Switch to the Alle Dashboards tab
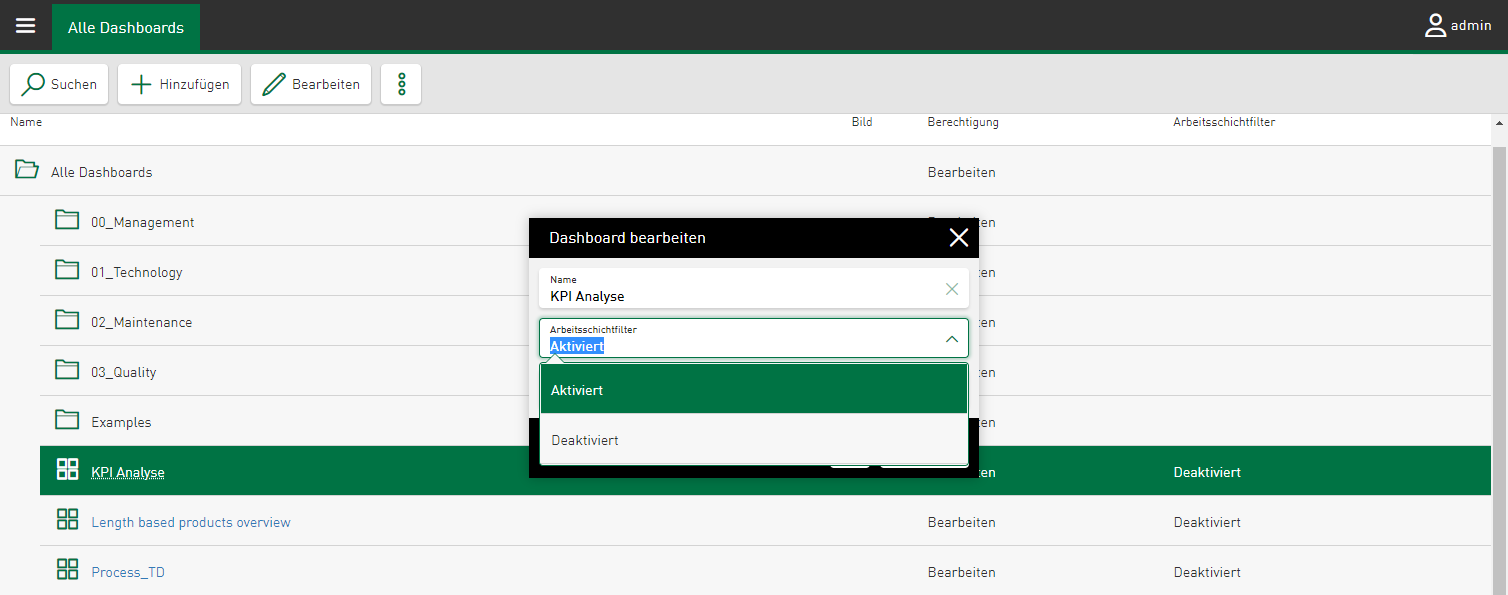This screenshot has height=595, width=1508. pyautogui.click(x=126, y=27)
